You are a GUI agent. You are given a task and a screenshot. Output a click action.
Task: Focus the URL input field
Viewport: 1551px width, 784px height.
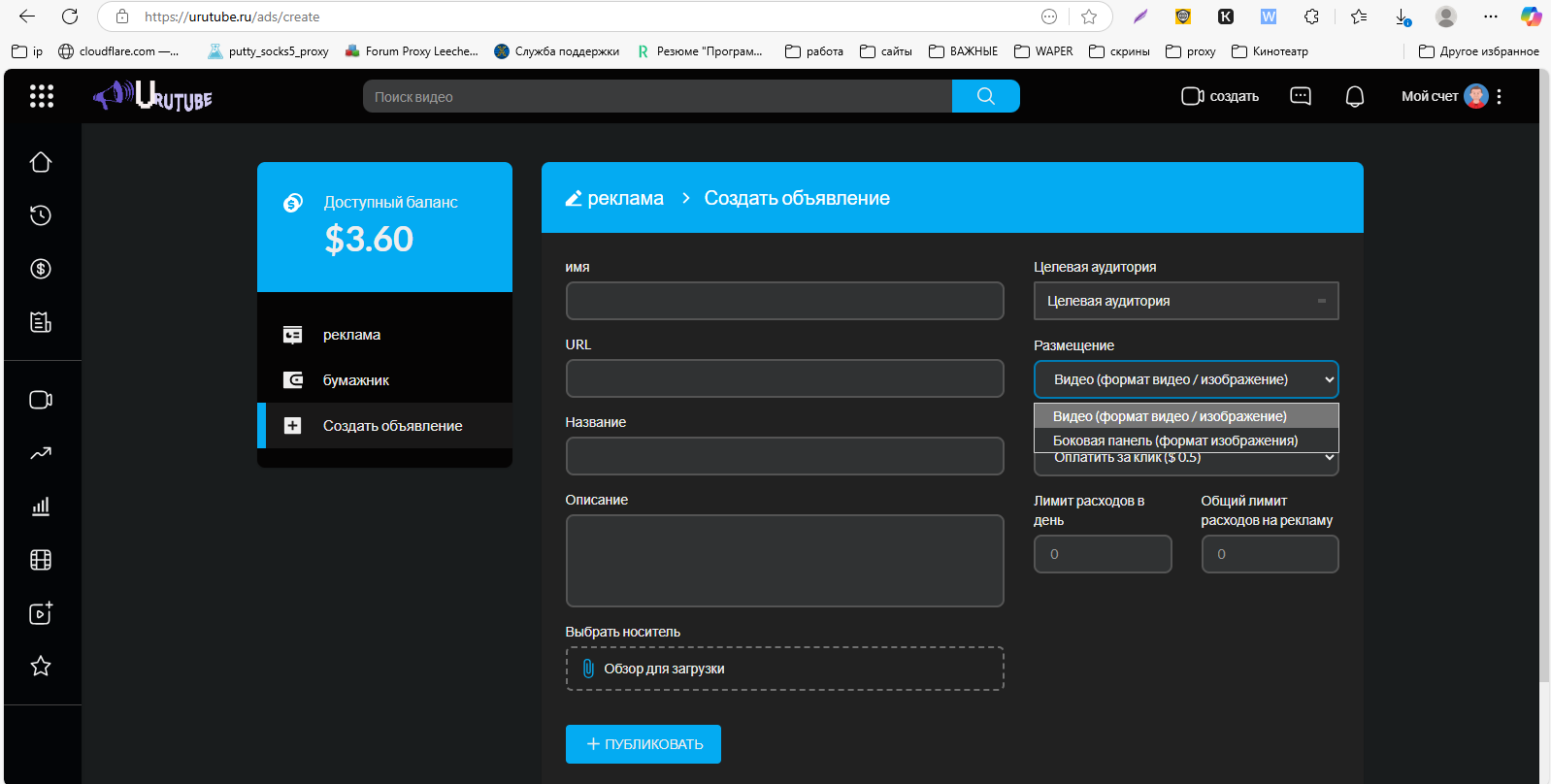(x=784, y=378)
